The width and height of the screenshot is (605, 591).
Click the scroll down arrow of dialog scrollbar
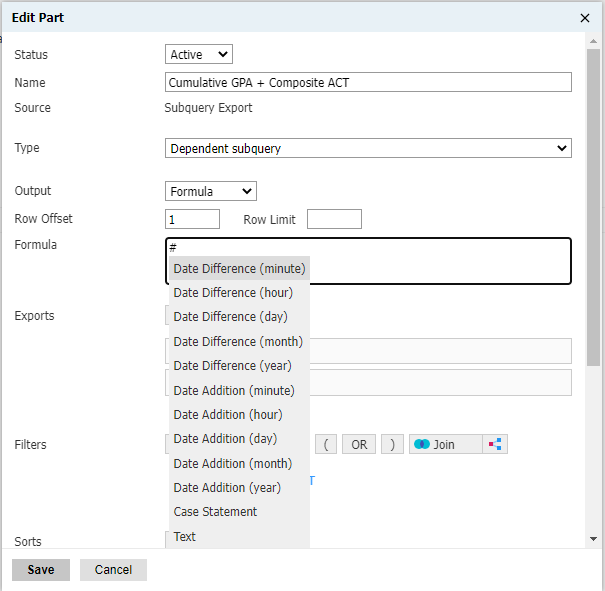593,538
